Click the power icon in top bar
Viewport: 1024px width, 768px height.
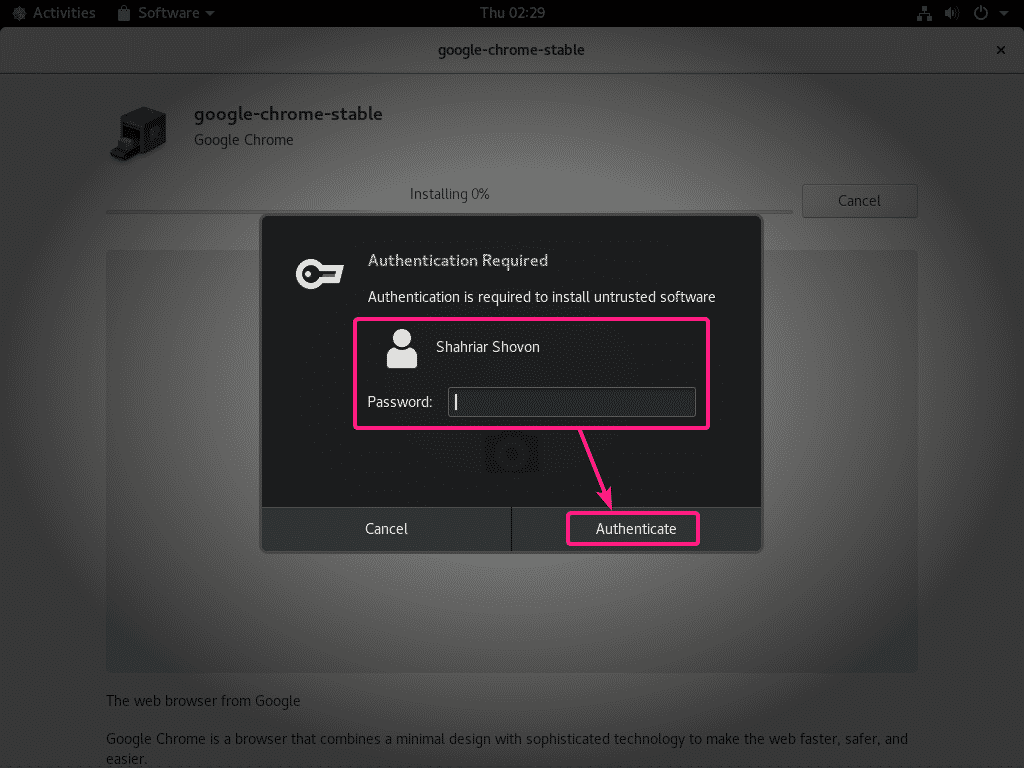[x=981, y=13]
